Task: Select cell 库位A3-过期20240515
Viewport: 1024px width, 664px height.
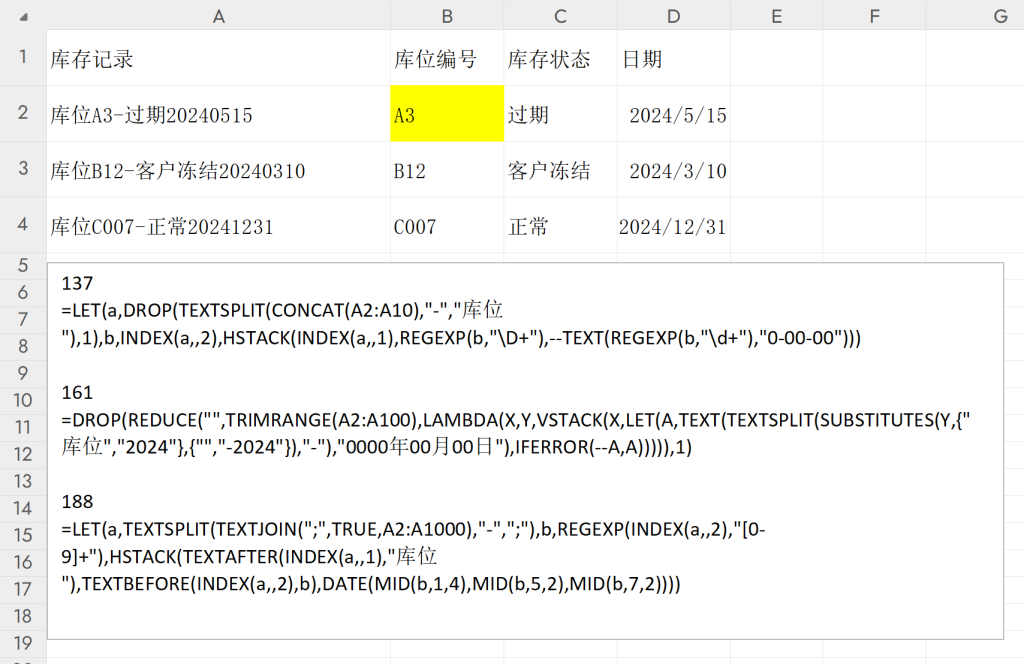Action: (x=219, y=114)
